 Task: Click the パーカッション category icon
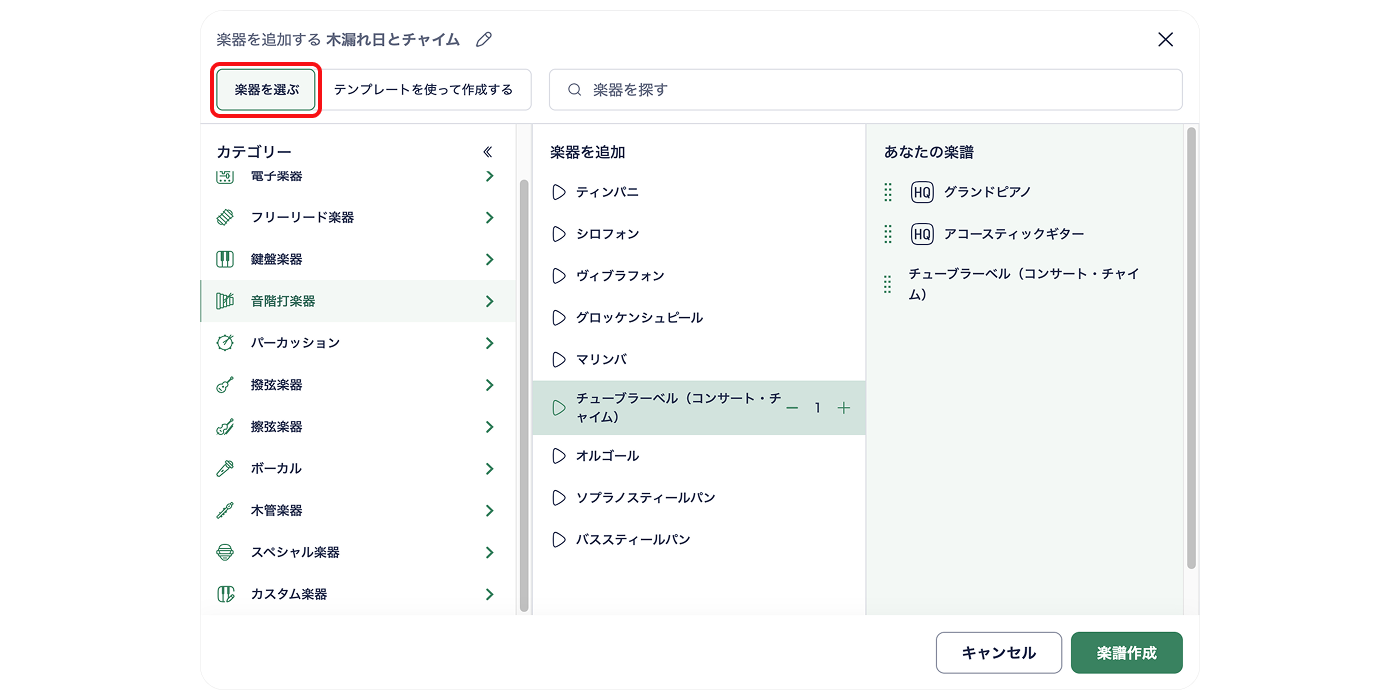tap(224, 342)
